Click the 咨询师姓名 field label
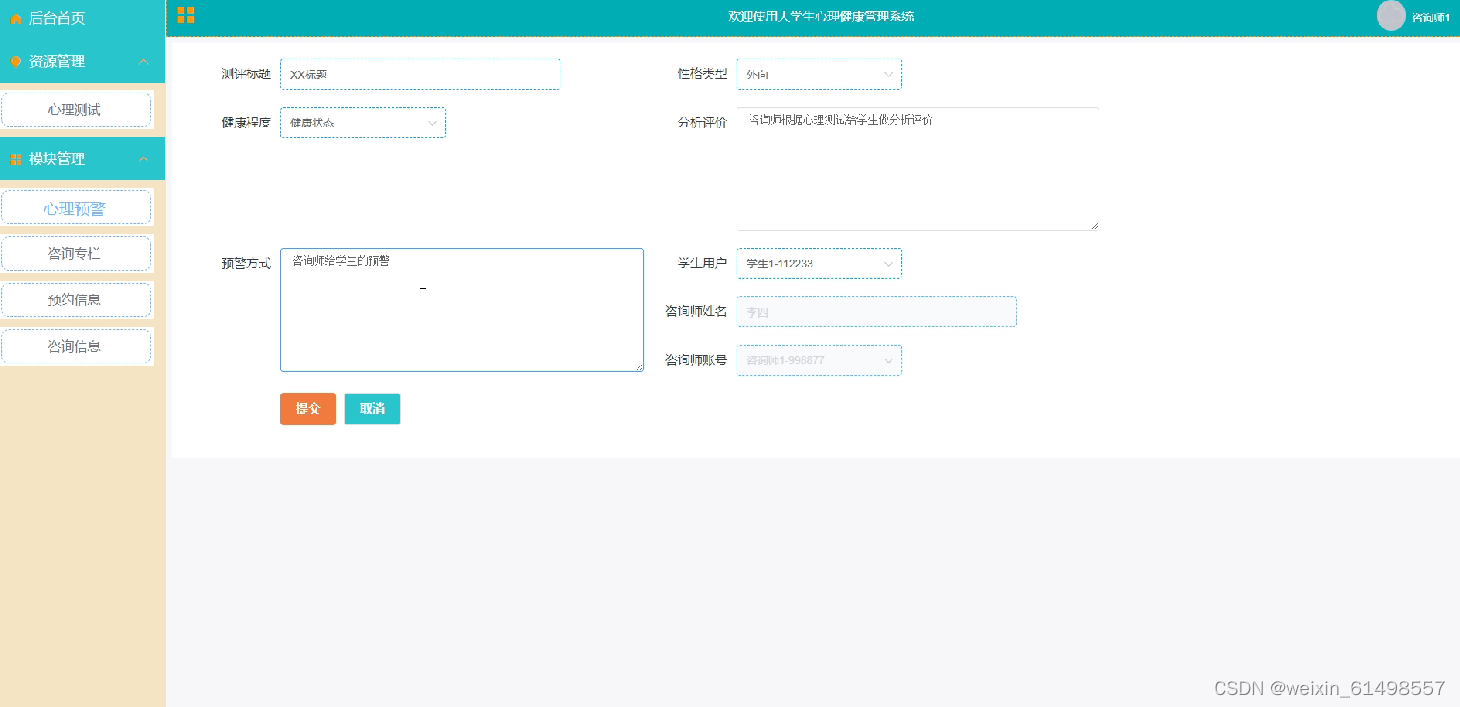 tap(696, 312)
